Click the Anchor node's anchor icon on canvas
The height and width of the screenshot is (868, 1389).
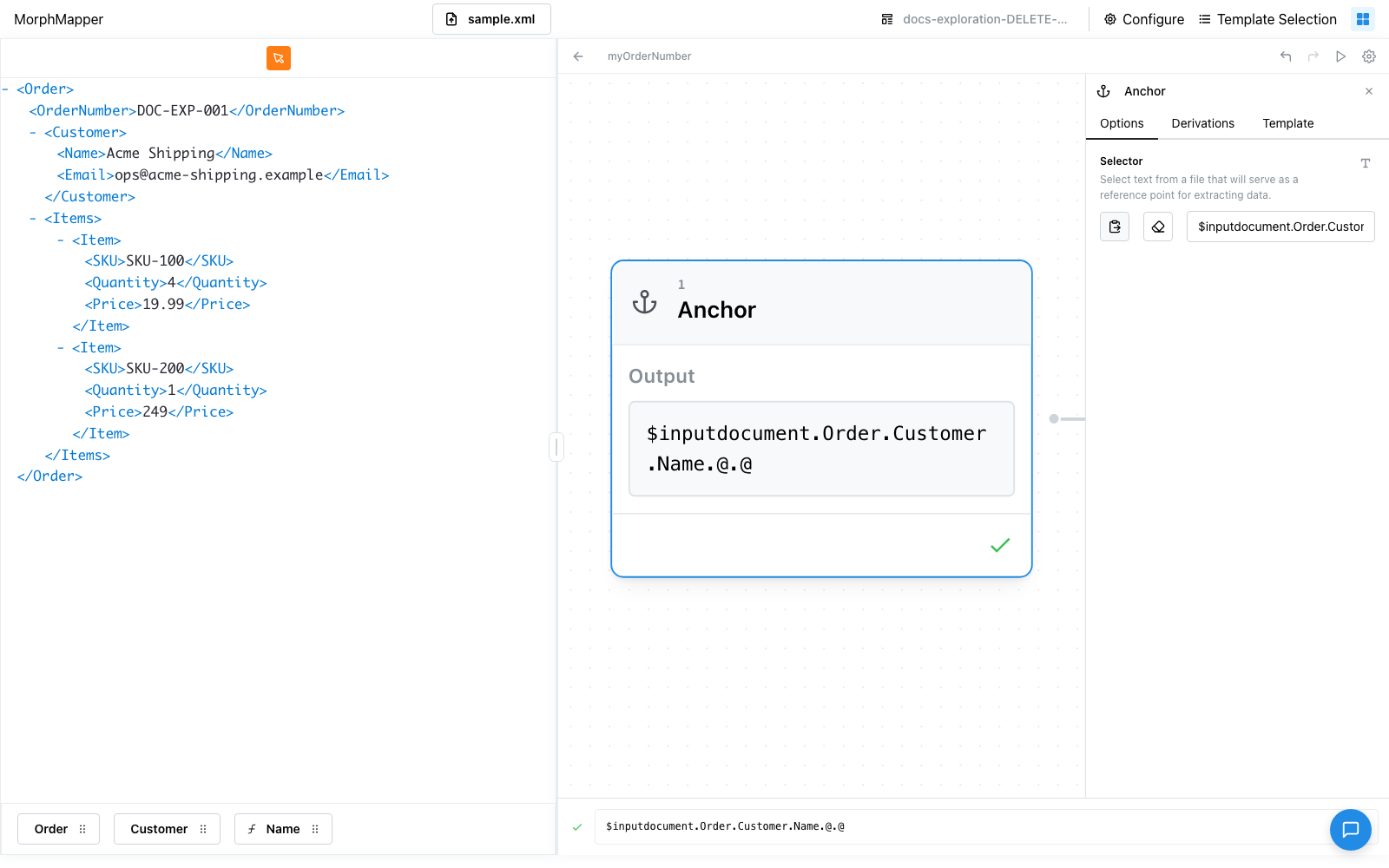coord(645,302)
